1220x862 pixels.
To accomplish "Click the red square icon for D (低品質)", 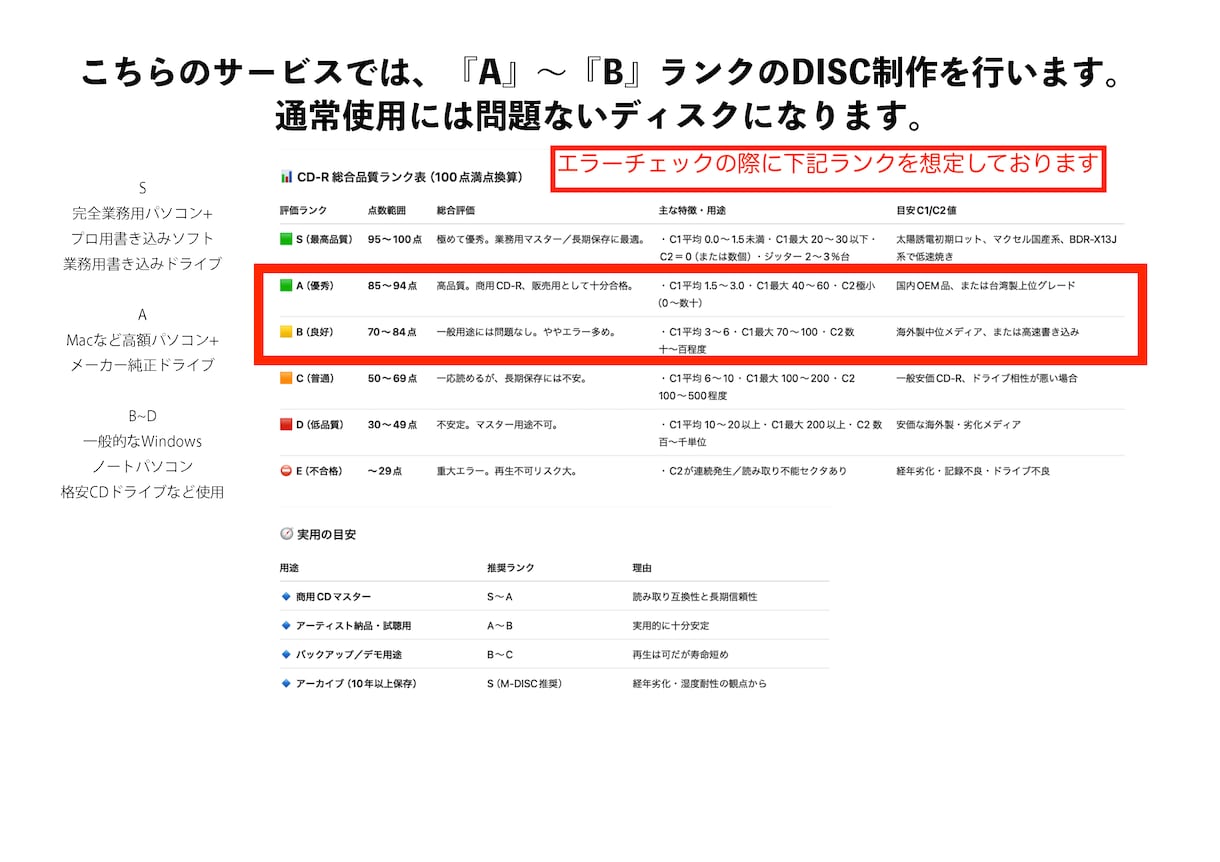I will tap(286, 425).
